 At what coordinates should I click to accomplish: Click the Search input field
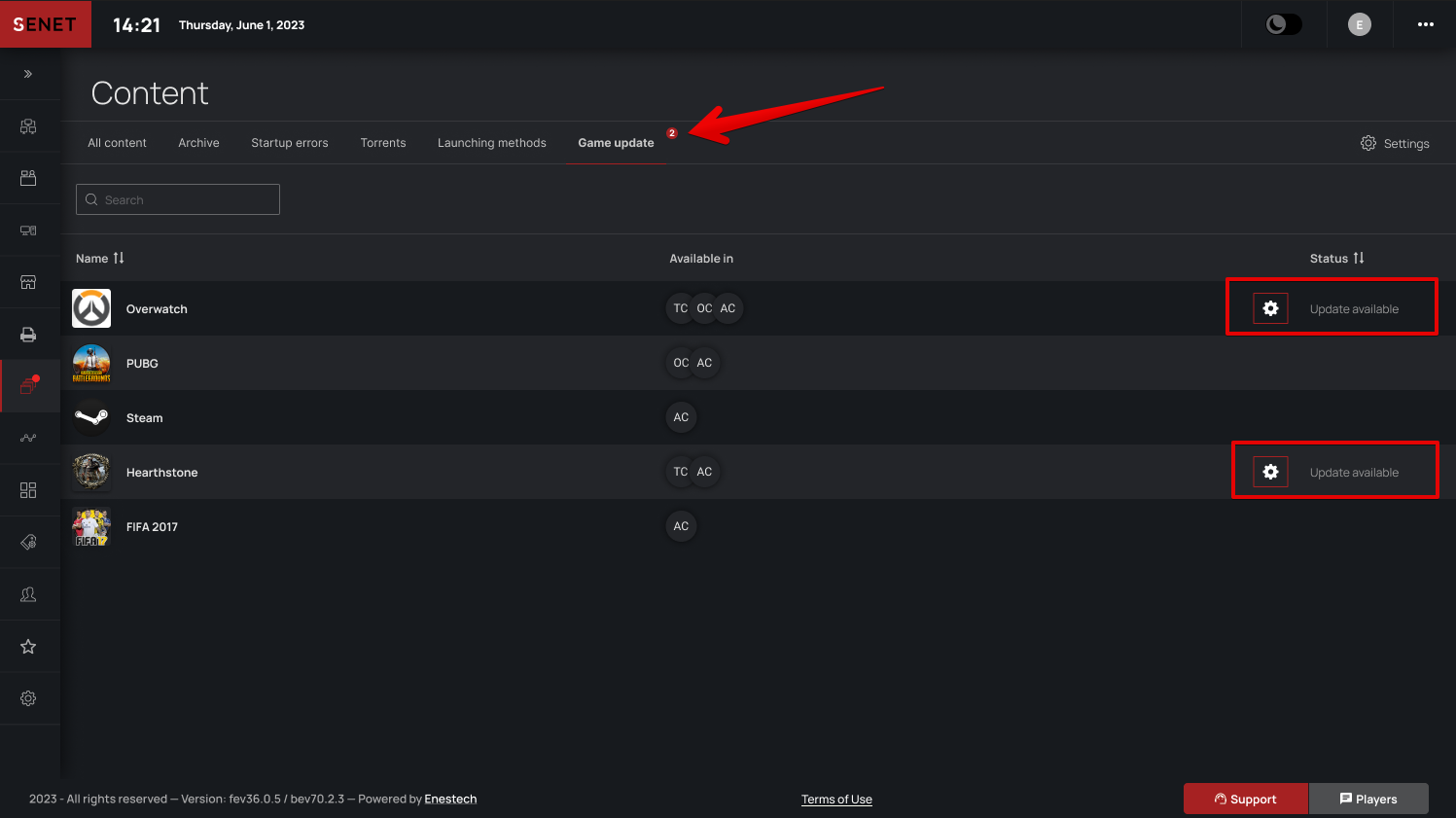click(178, 199)
